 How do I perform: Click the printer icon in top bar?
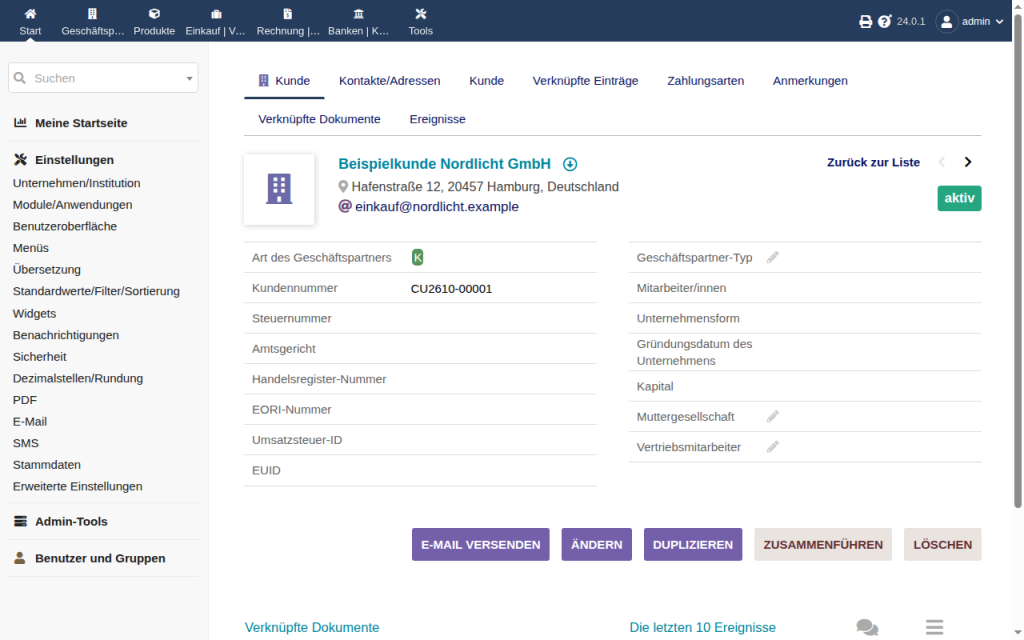tap(865, 22)
